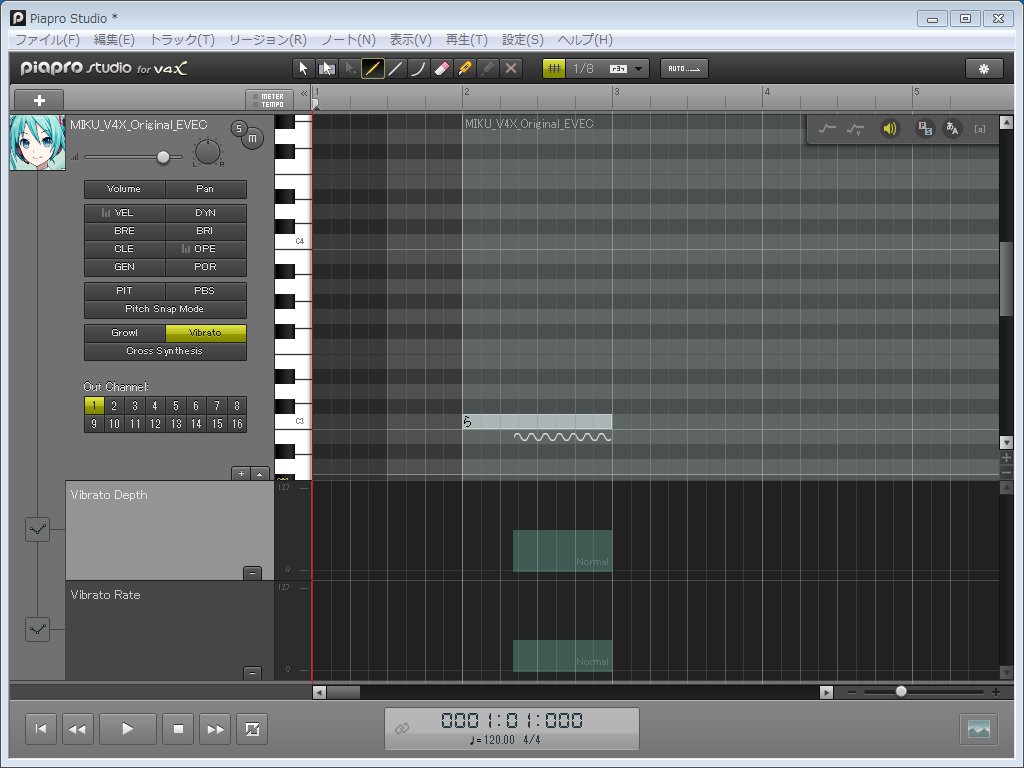Select the PIT parameter
The width and height of the screenshot is (1024, 768).
point(124,291)
